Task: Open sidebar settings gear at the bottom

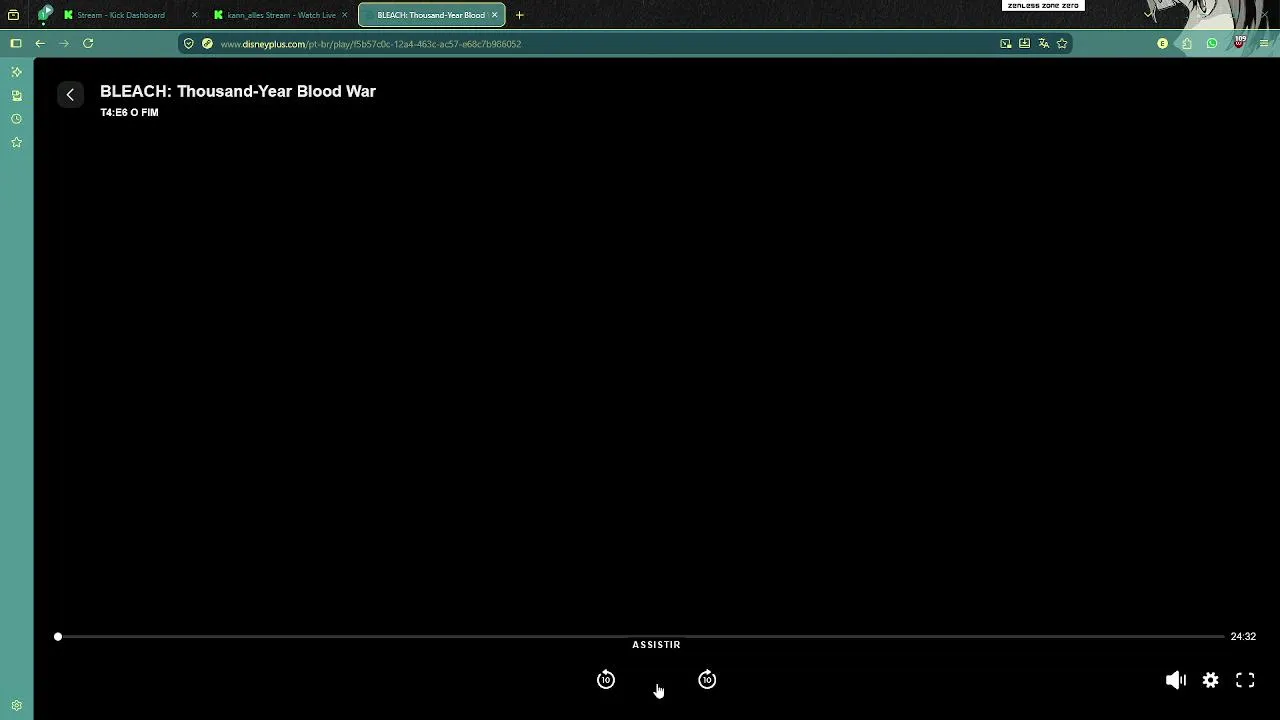Action: (16, 705)
